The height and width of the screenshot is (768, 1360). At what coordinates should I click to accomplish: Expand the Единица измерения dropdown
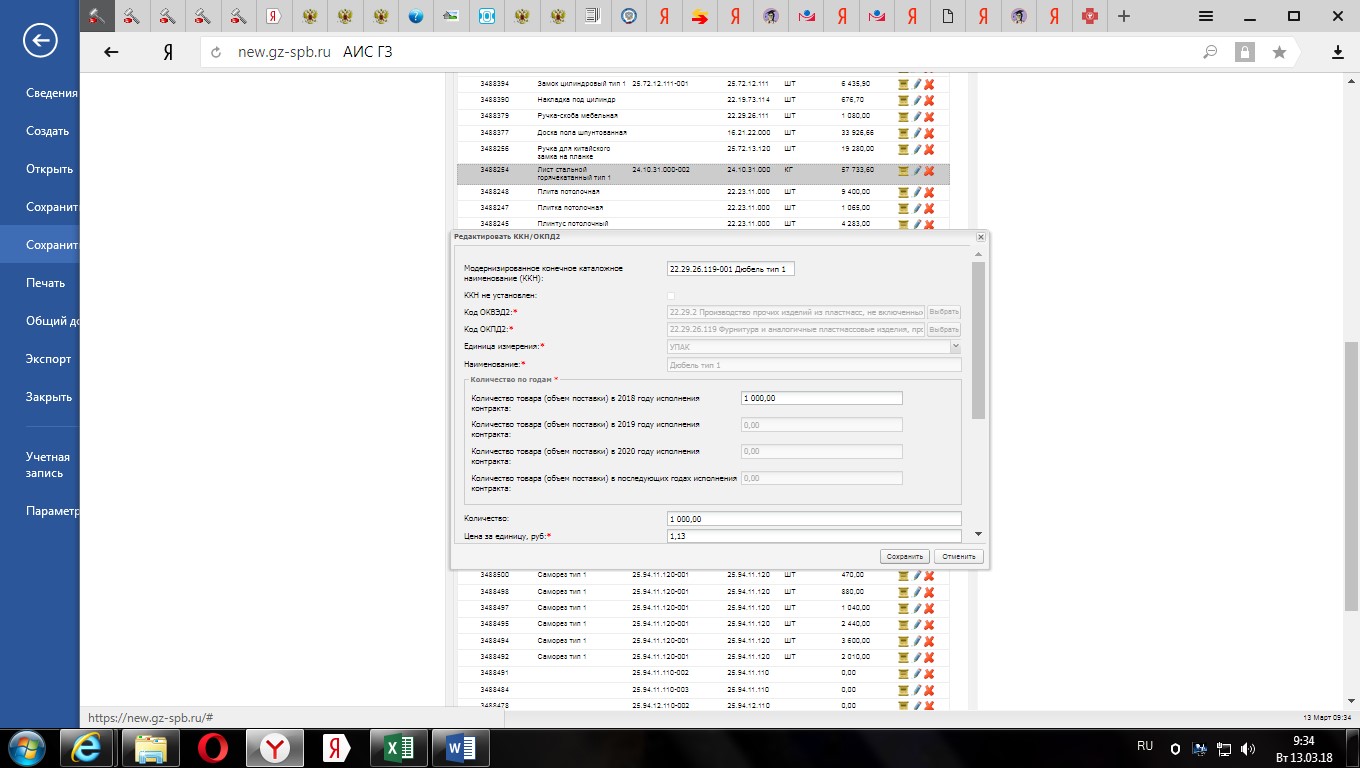pyautogui.click(x=955, y=346)
